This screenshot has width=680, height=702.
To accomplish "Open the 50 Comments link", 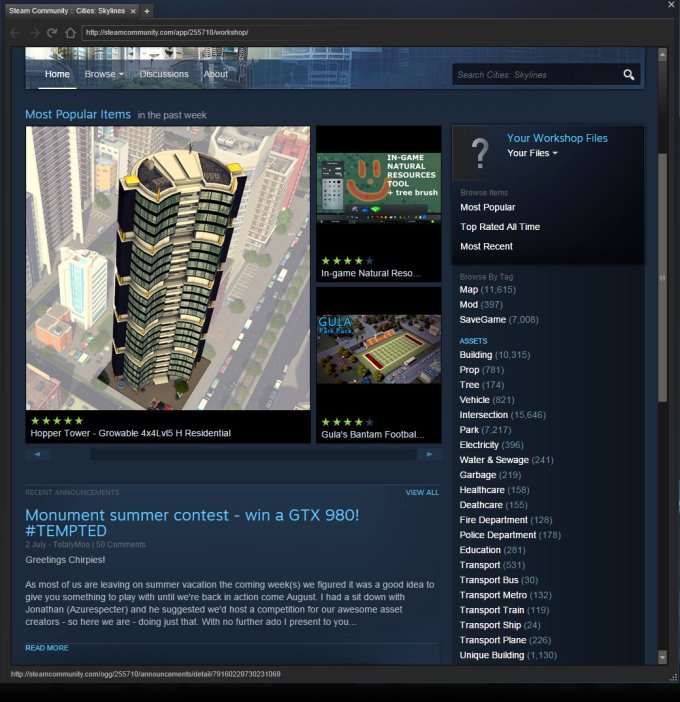I will (120, 545).
